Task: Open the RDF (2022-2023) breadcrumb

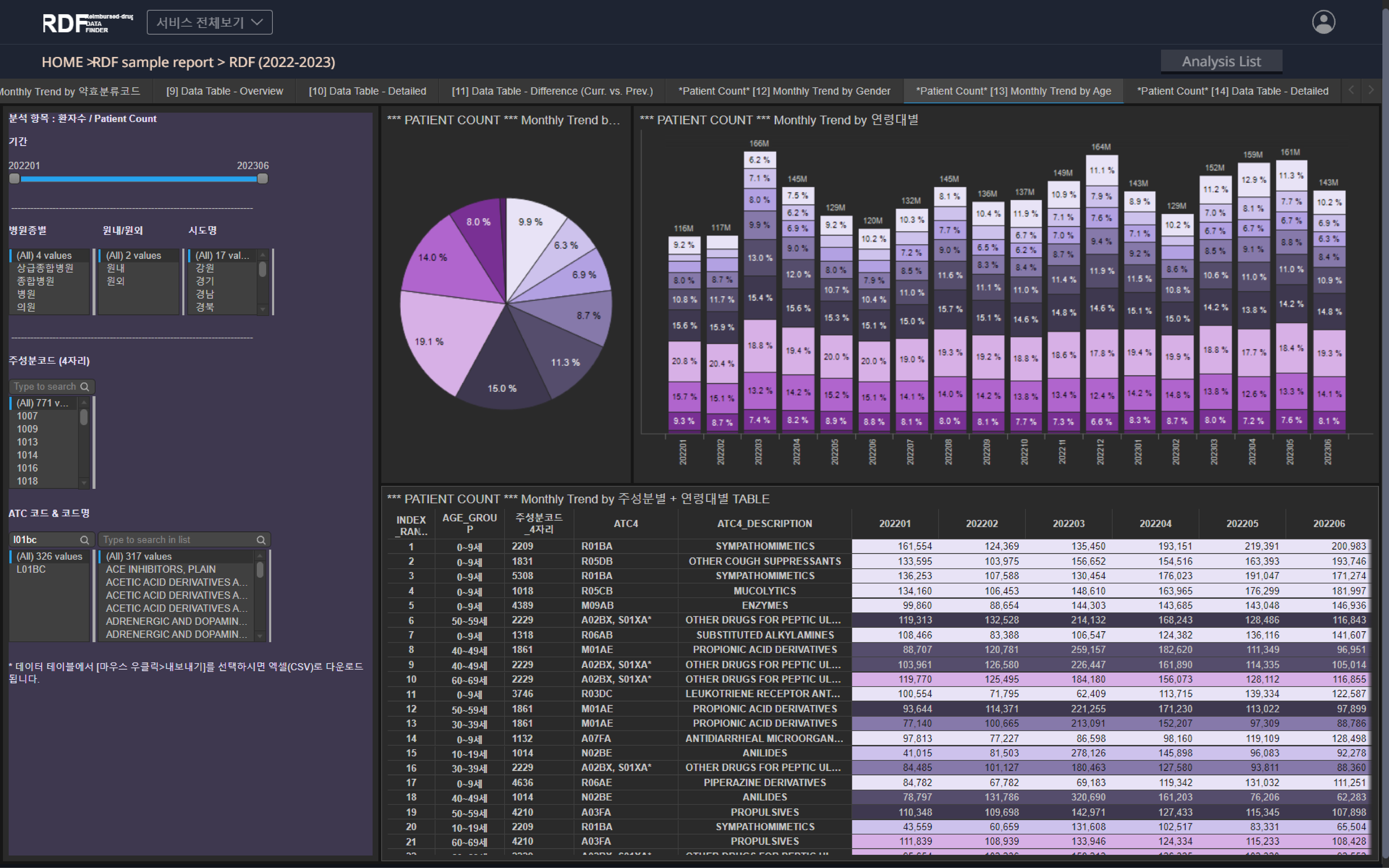Action: click(282, 62)
